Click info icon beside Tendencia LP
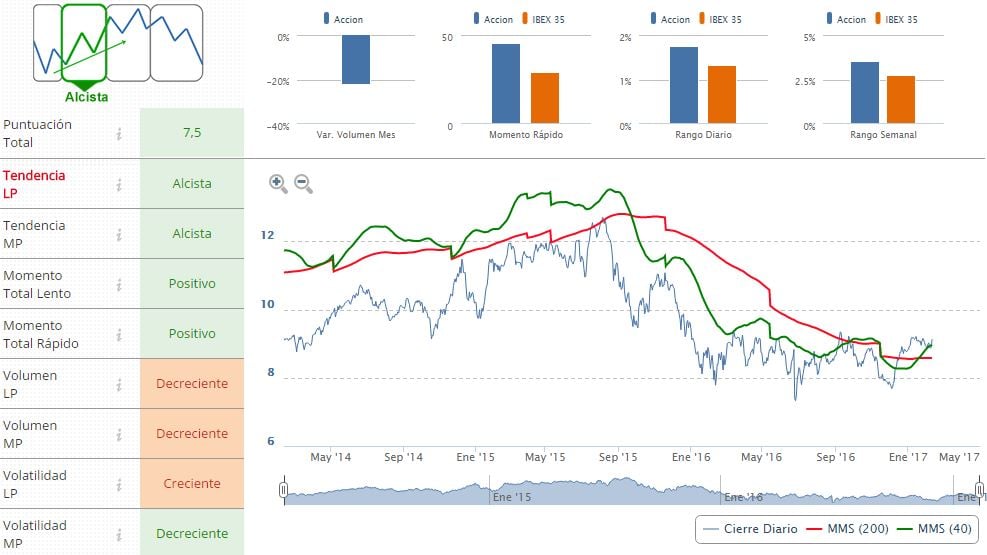 click(x=119, y=184)
